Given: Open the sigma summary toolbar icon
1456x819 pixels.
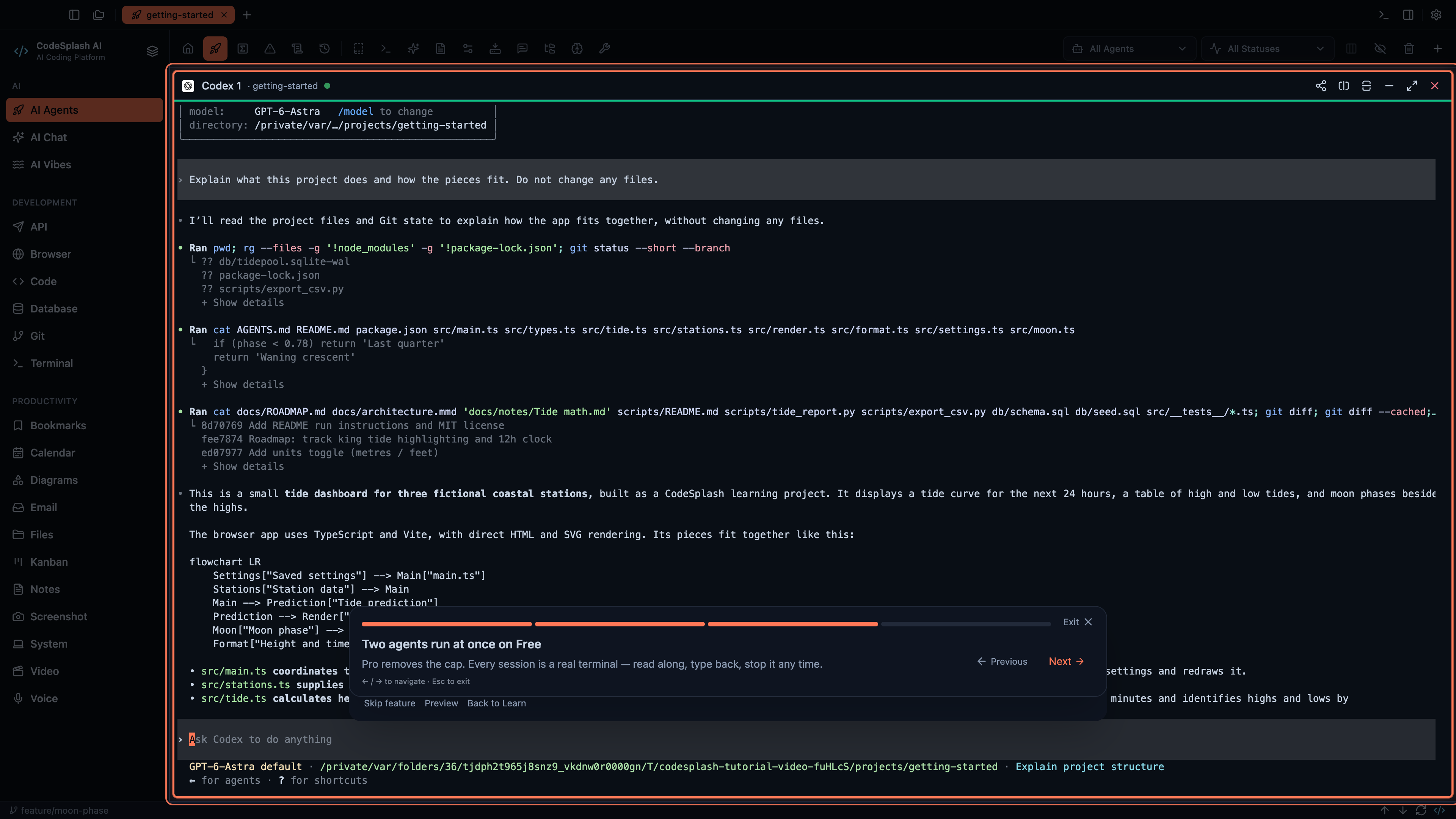Looking at the screenshot, I should (243, 49).
